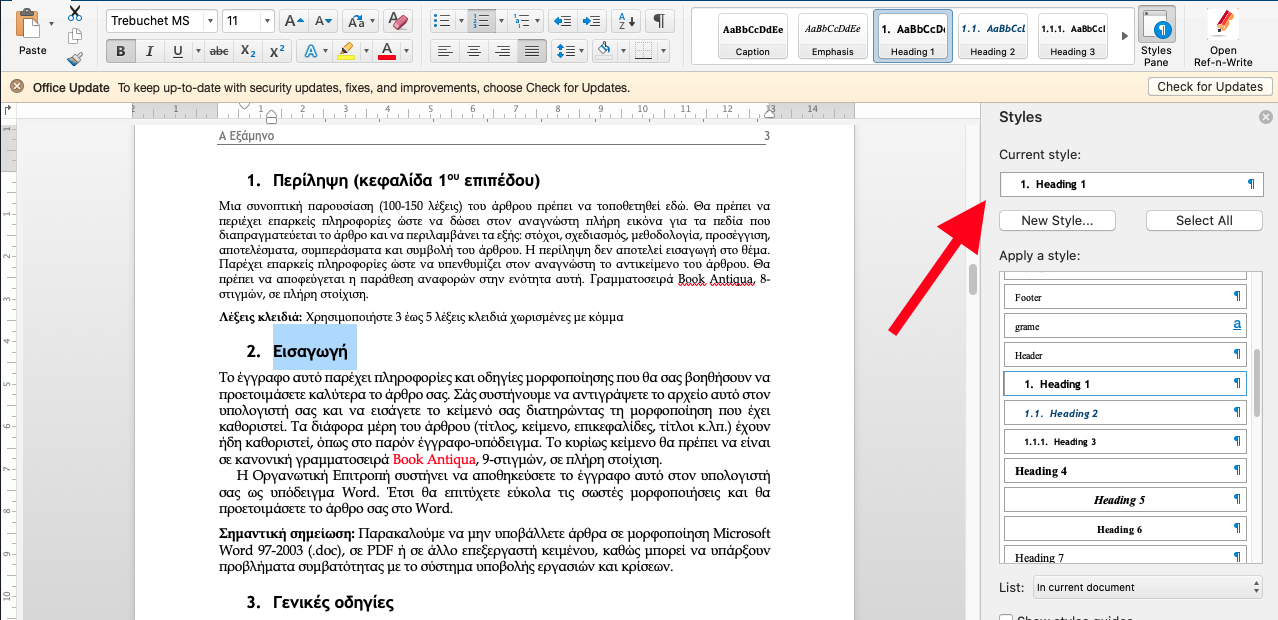Apply Heading 2 from styles gallery

pos(992,36)
